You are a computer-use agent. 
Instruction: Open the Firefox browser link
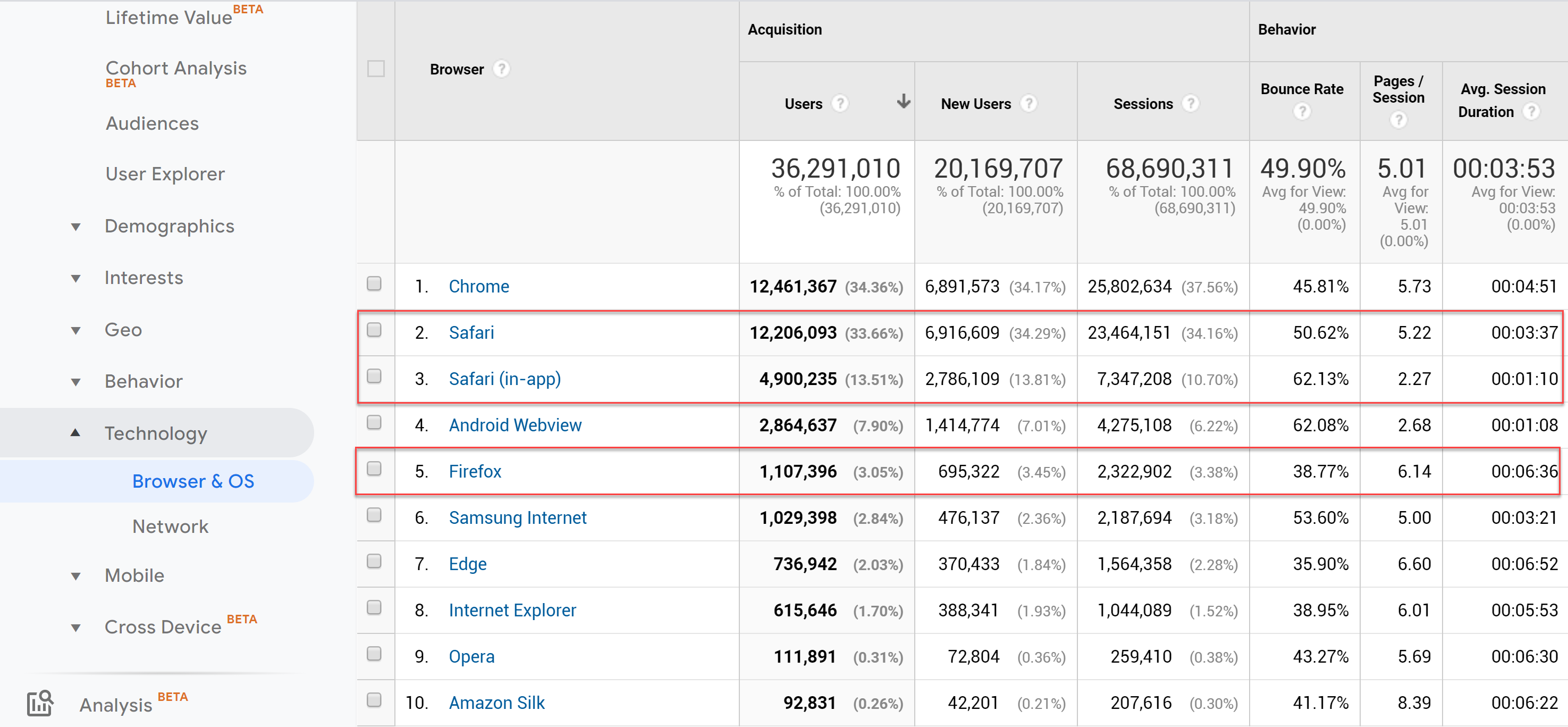click(x=475, y=471)
